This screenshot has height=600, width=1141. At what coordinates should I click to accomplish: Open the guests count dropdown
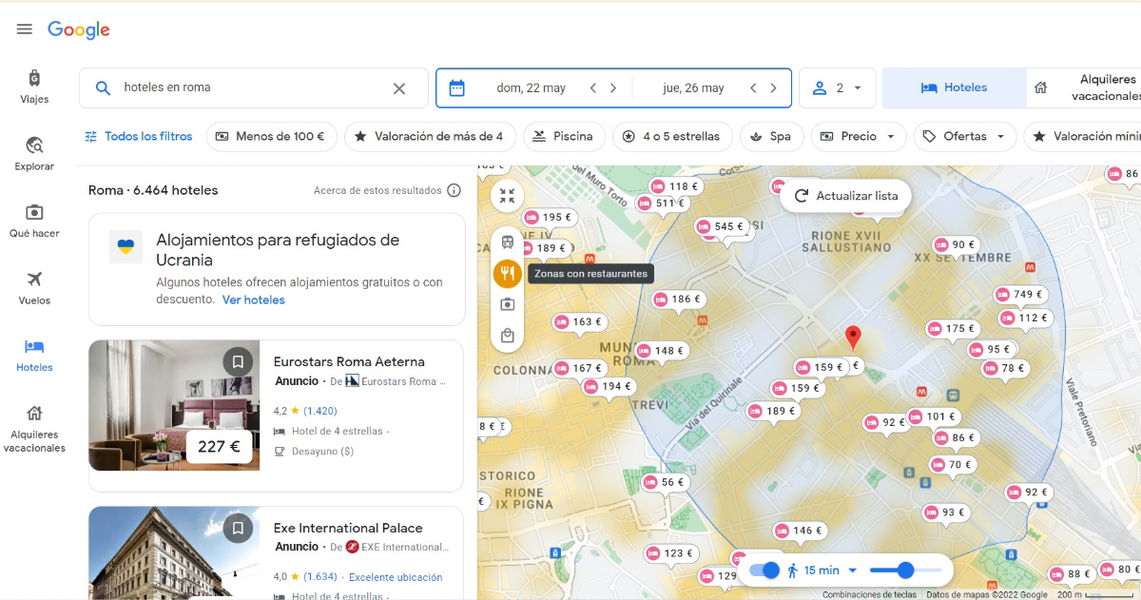click(837, 88)
